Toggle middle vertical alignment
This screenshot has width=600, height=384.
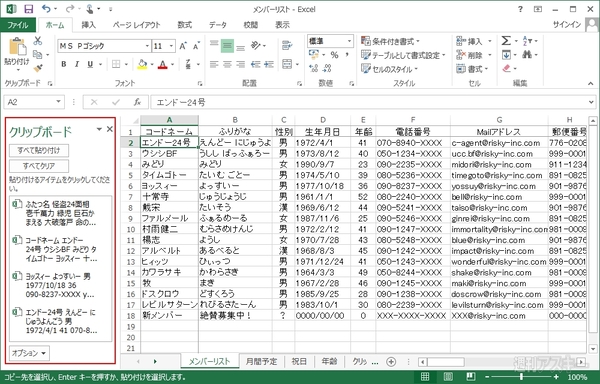(227, 46)
